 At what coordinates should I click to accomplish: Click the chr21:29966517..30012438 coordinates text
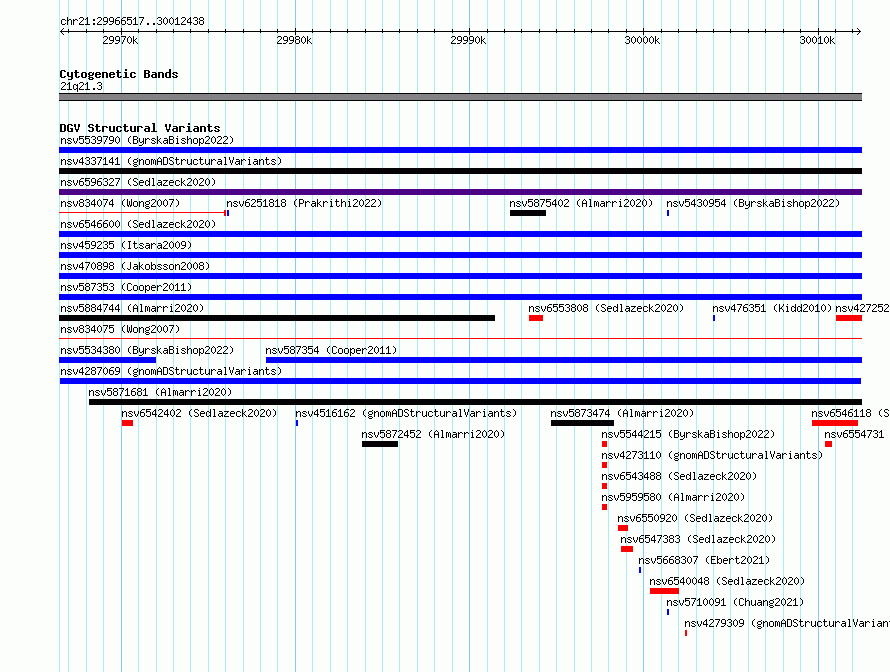[132, 21]
